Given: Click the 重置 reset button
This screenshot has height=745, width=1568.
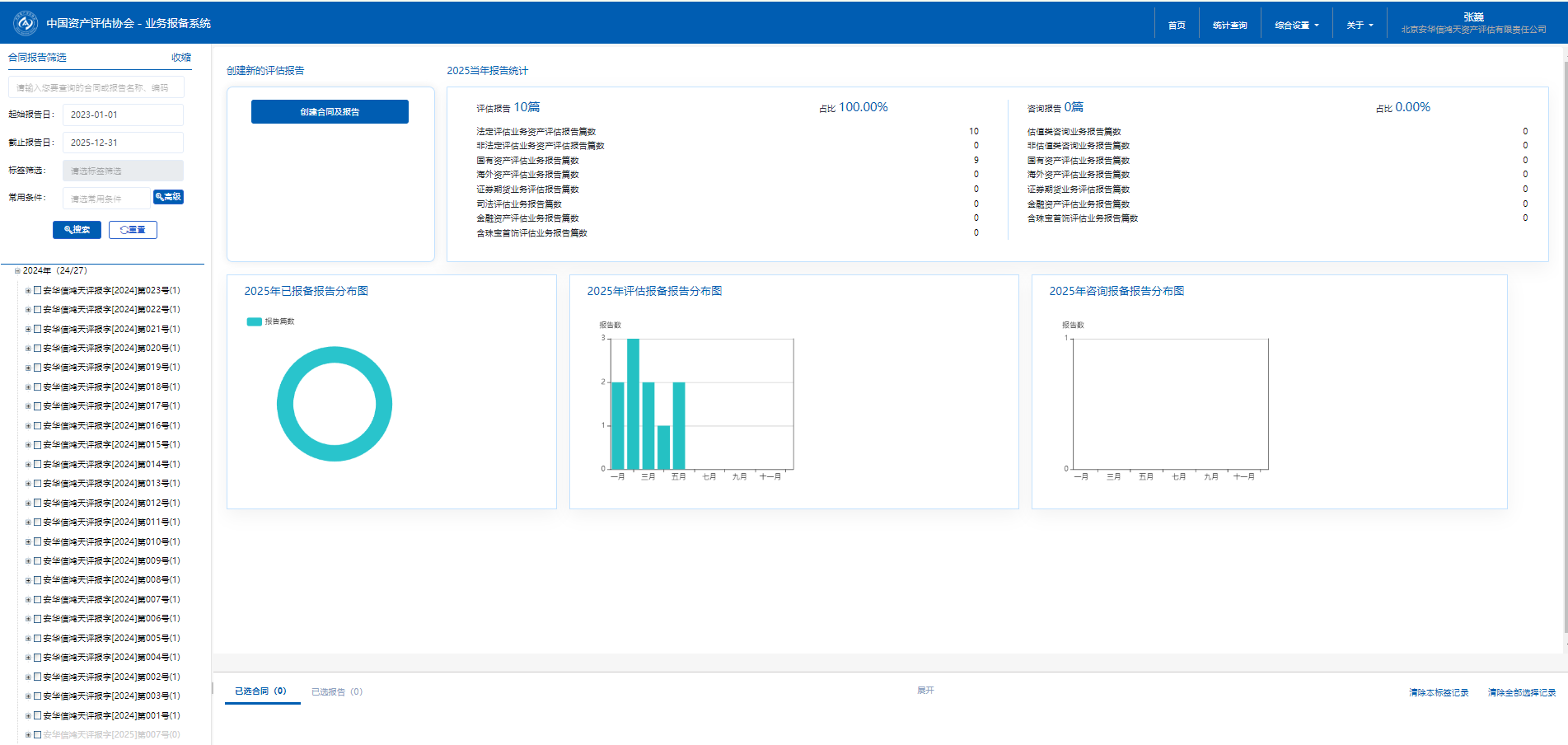Looking at the screenshot, I should 133,230.
